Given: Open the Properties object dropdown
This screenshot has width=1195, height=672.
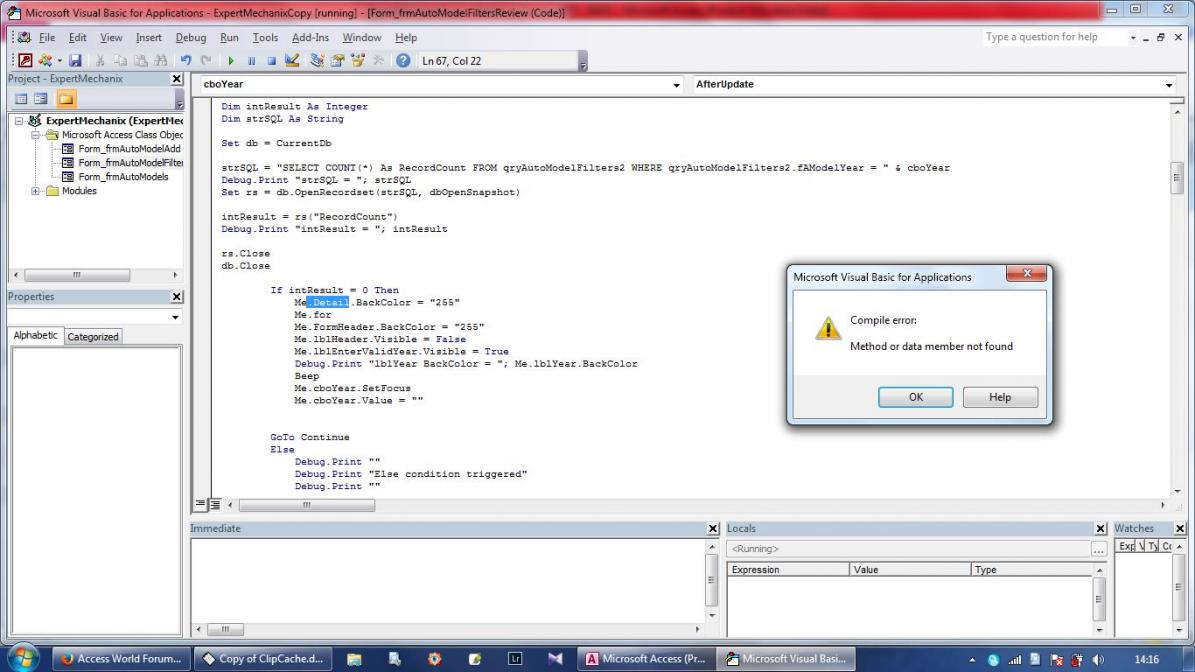Looking at the screenshot, I should [175, 317].
